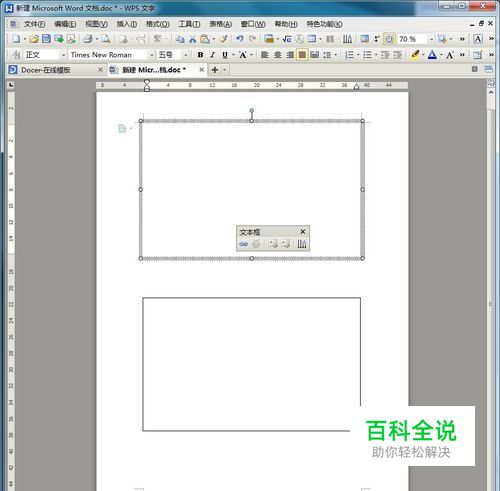
Task: Open a file with the folder icon
Action: point(34,39)
